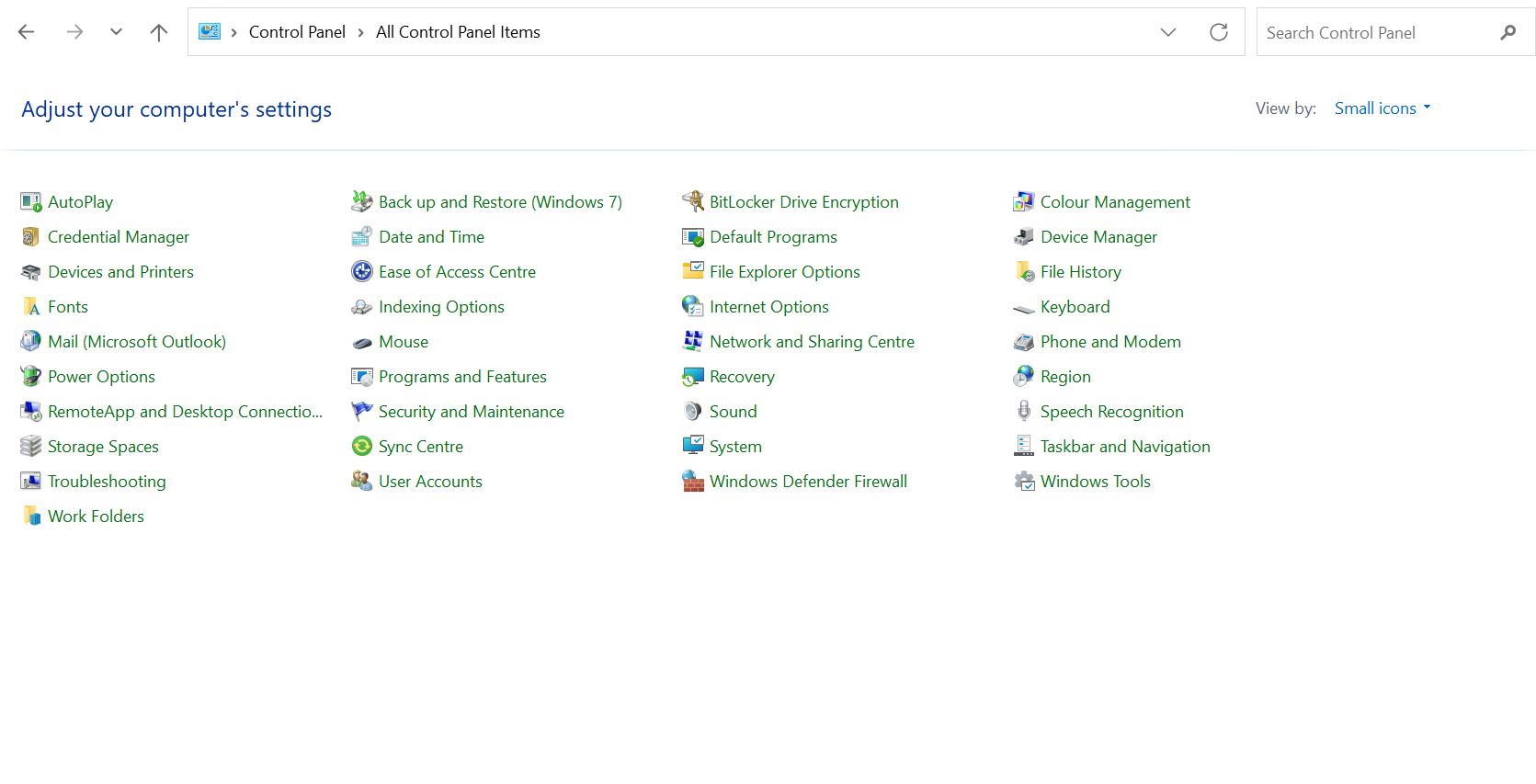Image resolution: width=1536 pixels, height=784 pixels.
Task: Open the AutoPlay icon
Action: click(x=31, y=202)
